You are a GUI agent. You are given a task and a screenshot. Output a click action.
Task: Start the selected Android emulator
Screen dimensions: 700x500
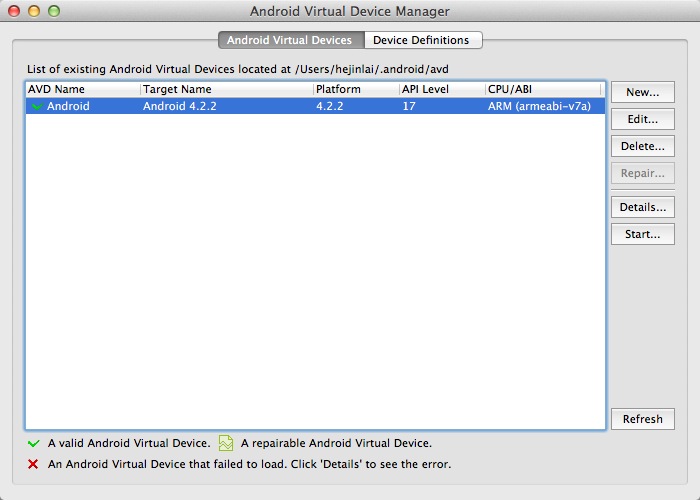pos(642,234)
